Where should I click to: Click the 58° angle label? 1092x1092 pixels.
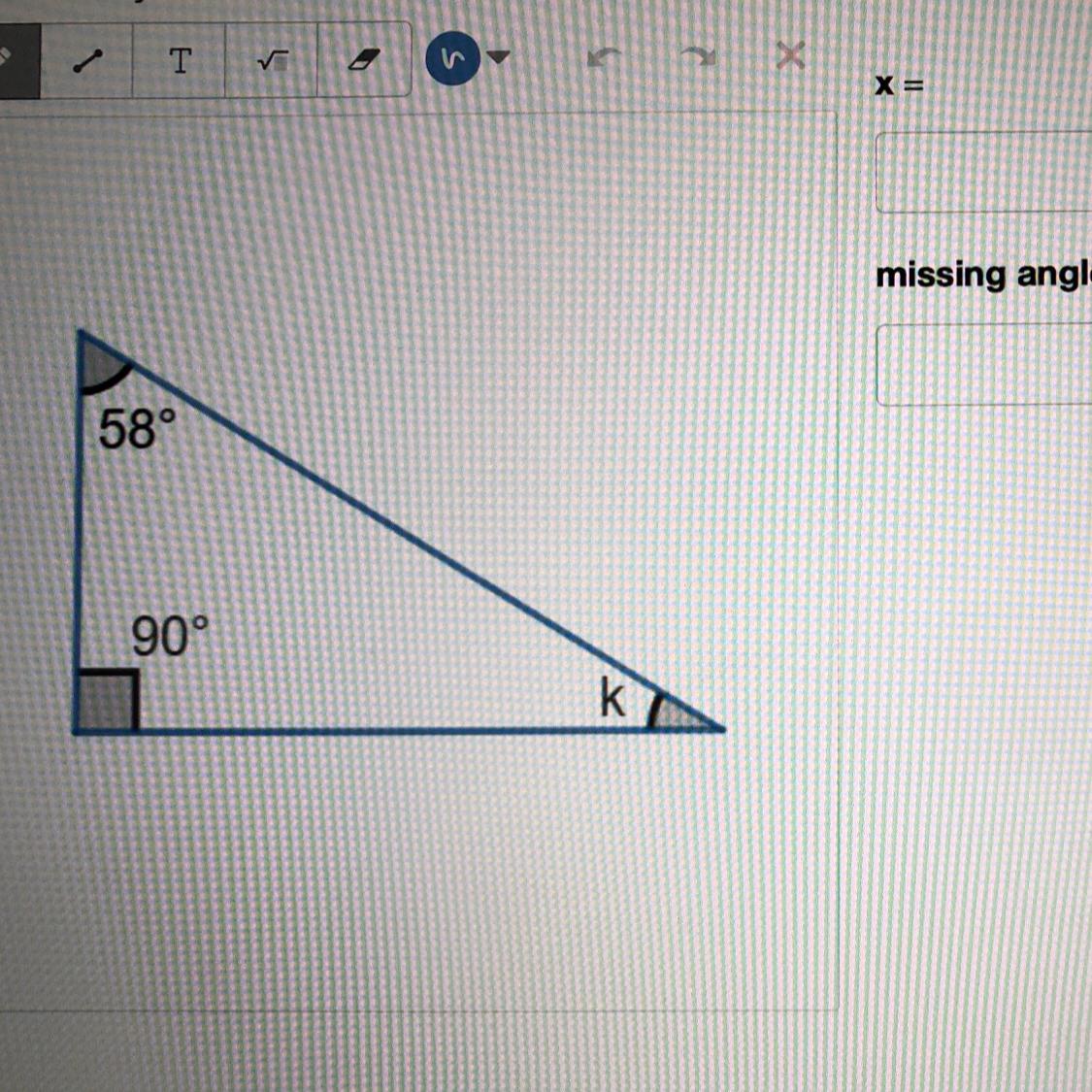(137, 428)
